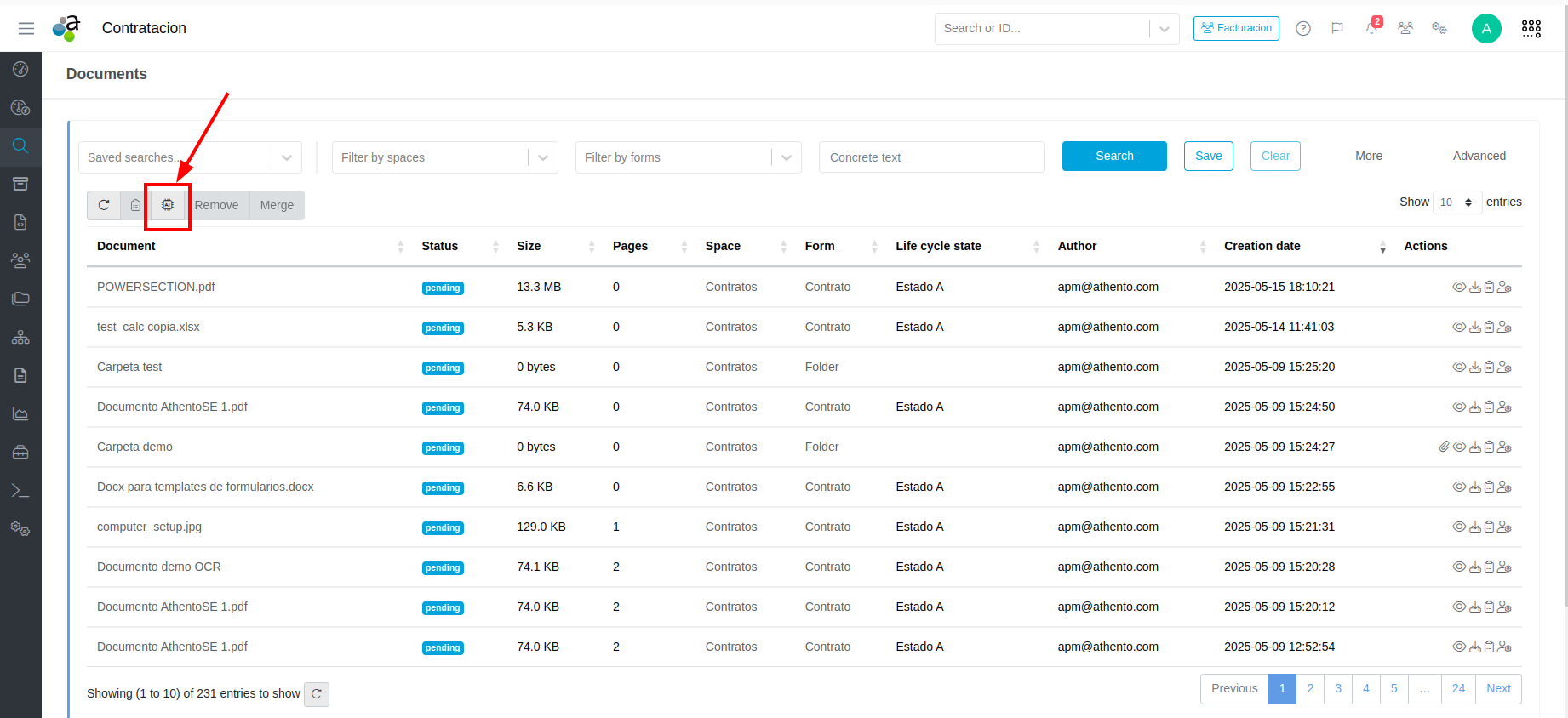Click the download icon for POWERSECTION.pdf
Image resolution: width=1568 pixels, height=718 pixels.
tap(1474, 288)
